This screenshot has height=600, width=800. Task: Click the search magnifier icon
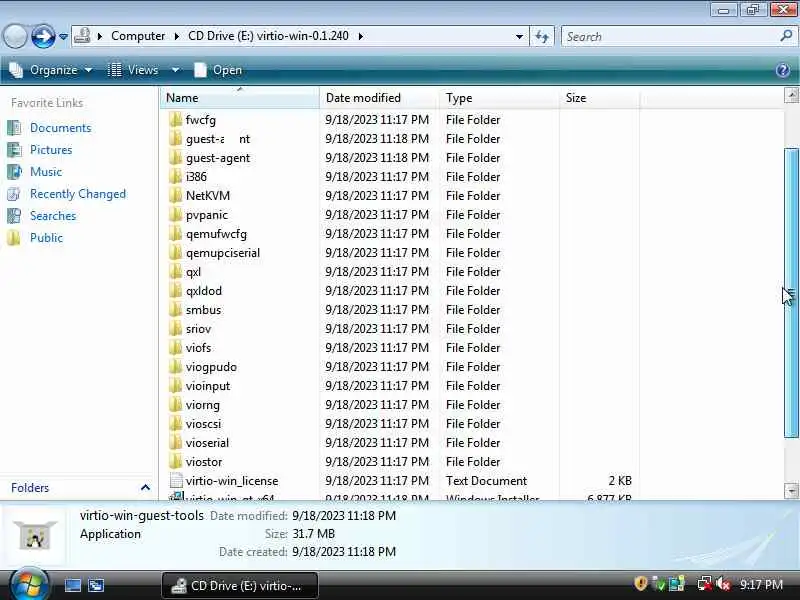pyautogui.click(x=786, y=36)
